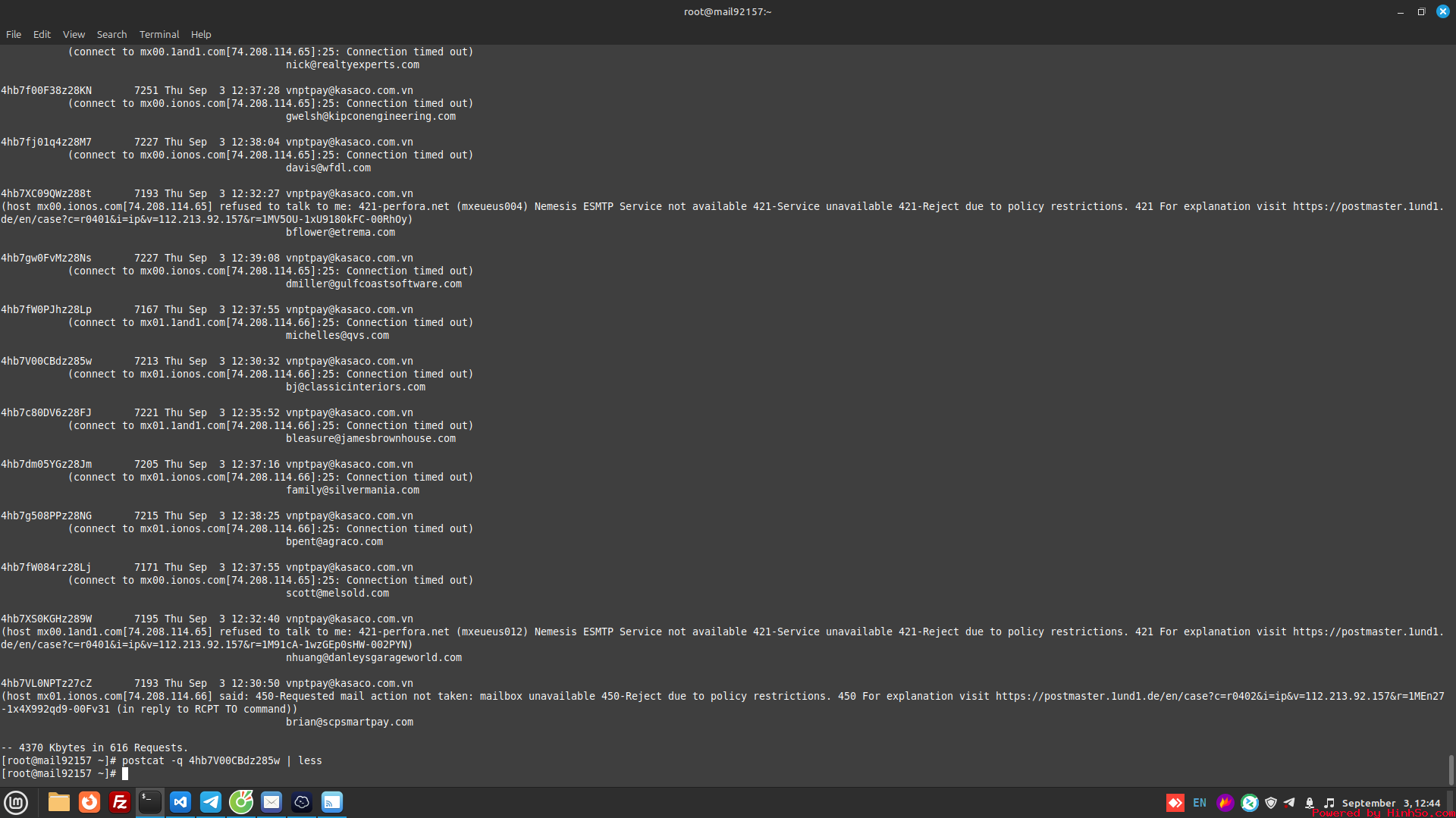This screenshot has height=818, width=1456.
Task: Click recipient davis@wfdl.com
Action: tap(328, 168)
